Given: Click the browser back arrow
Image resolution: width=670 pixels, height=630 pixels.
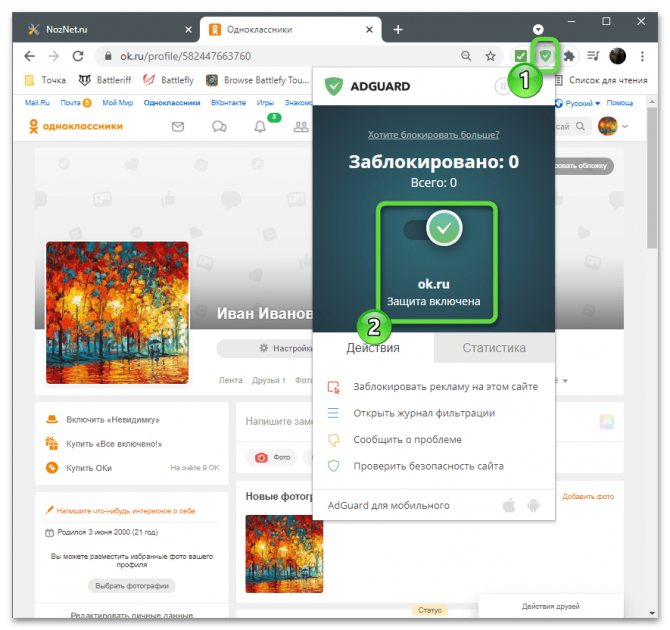Looking at the screenshot, I should click(29, 56).
